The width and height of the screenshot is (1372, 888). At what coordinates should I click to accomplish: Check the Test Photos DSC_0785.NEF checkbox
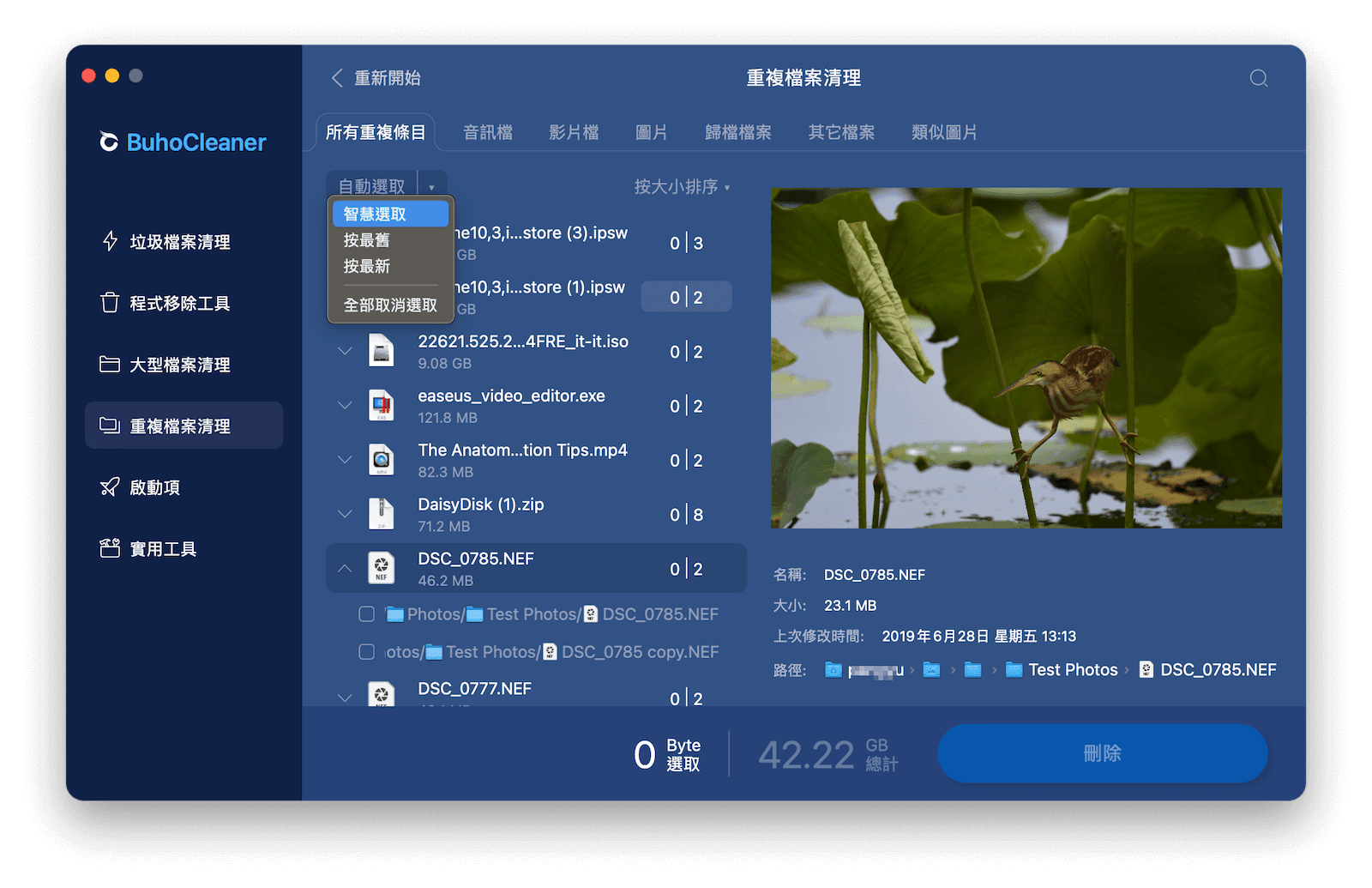point(366,613)
